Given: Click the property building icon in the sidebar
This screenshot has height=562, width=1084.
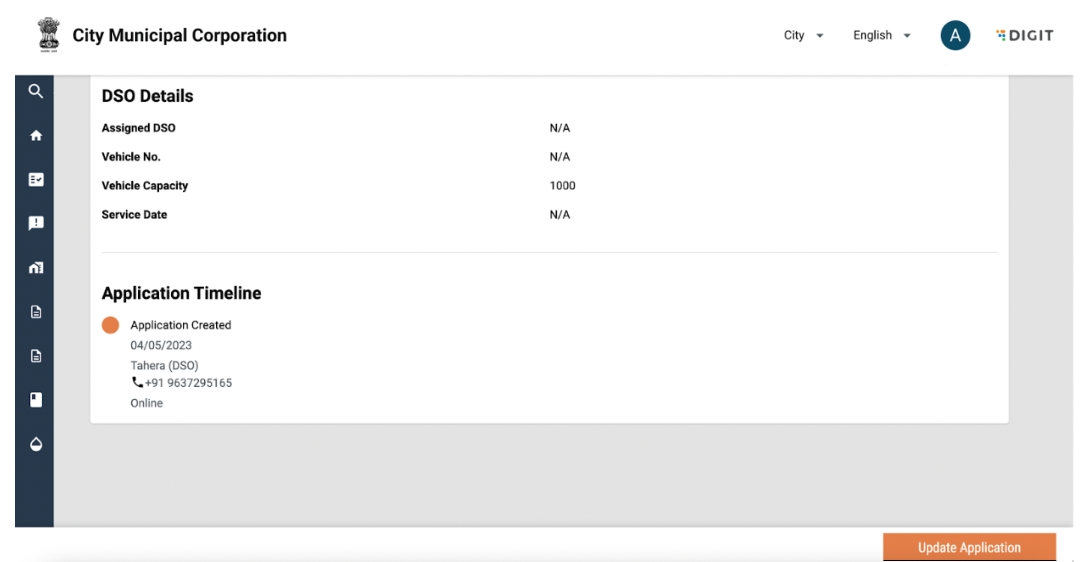Looking at the screenshot, I should point(35,267).
